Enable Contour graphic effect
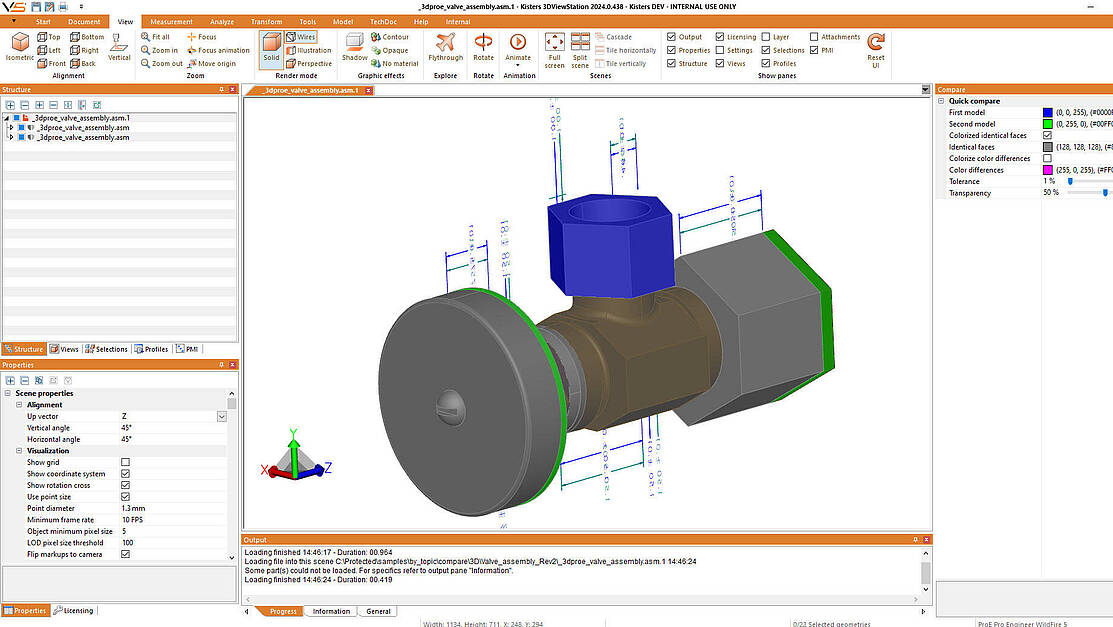The image size is (1113, 627). click(390, 37)
